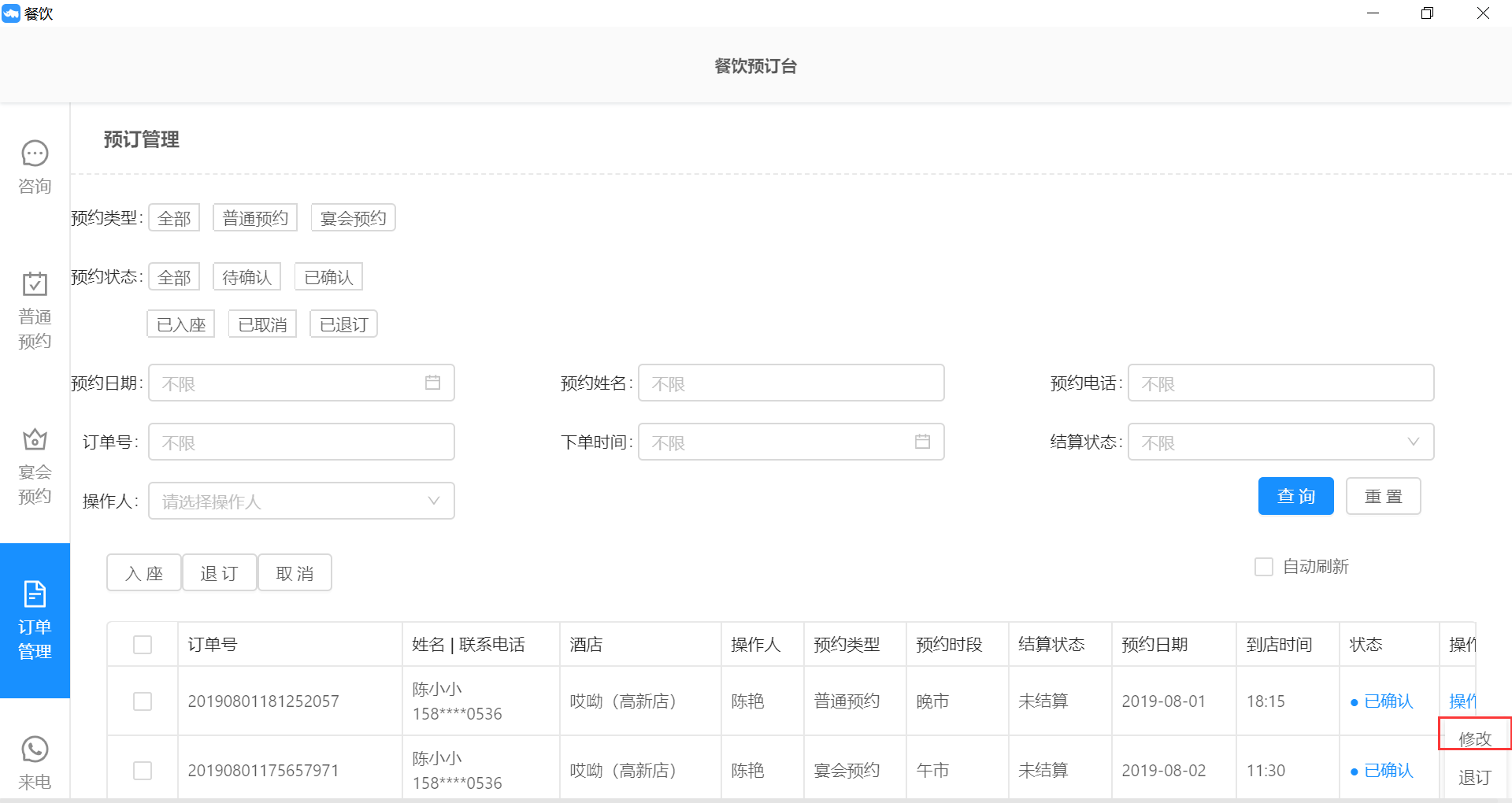Click the 操作人 column header
Viewport: 1512px width, 803px height.
755,645
